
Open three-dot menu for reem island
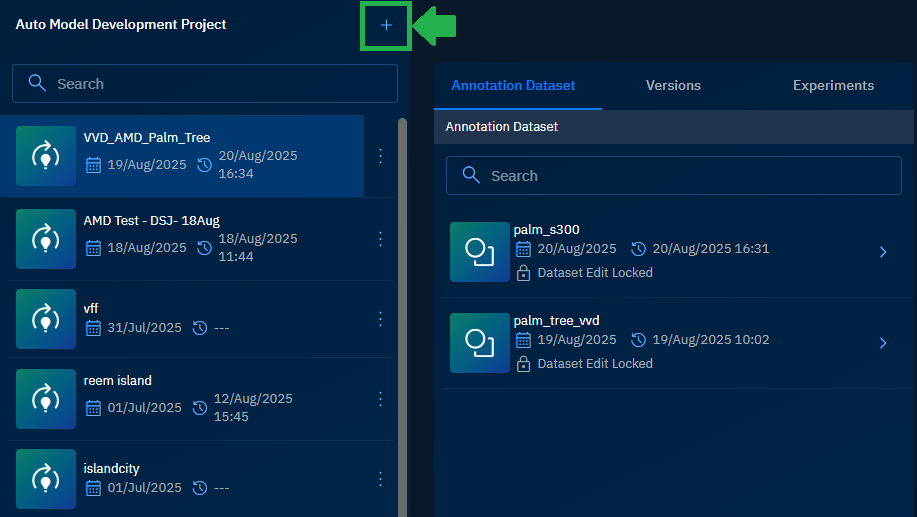coord(380,399)
